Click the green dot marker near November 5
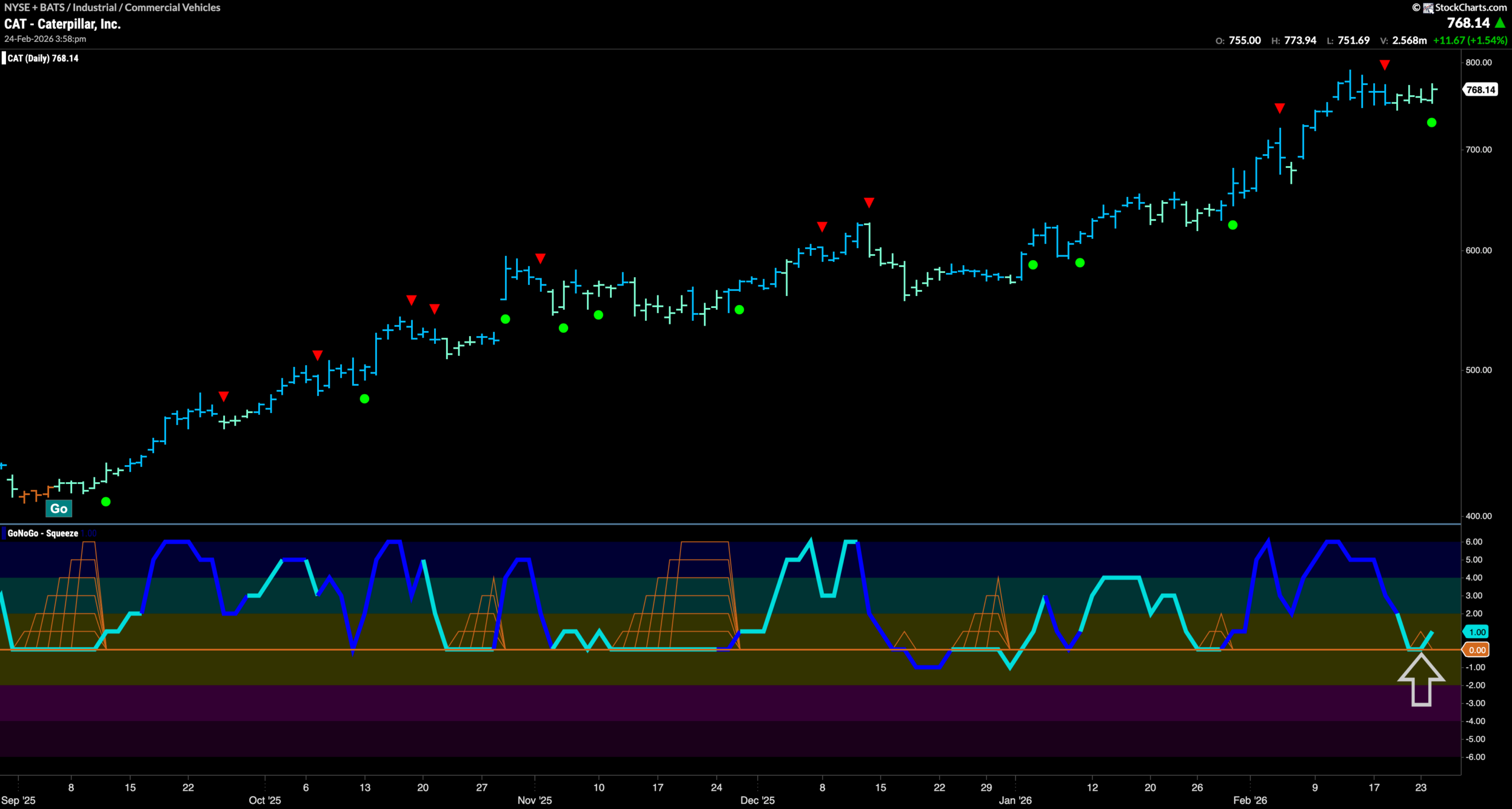 click(x=563, y=328)
